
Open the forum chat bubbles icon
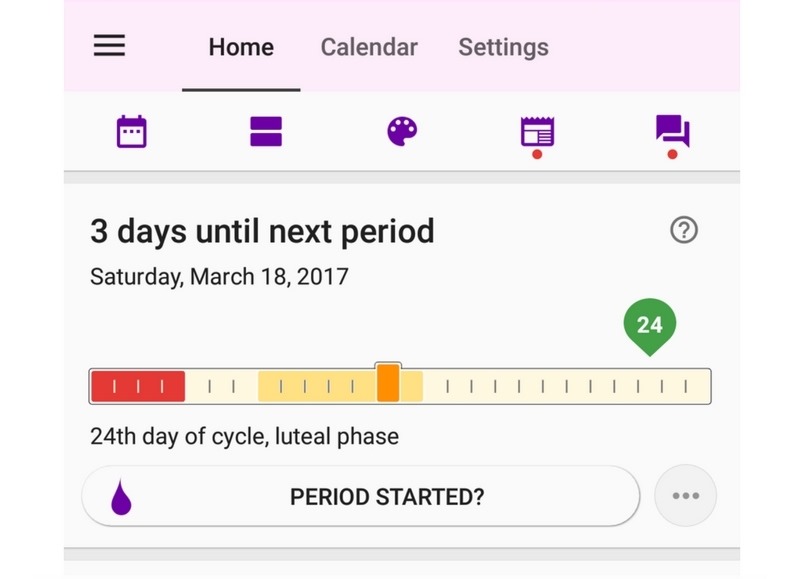(x=672, y=131)
